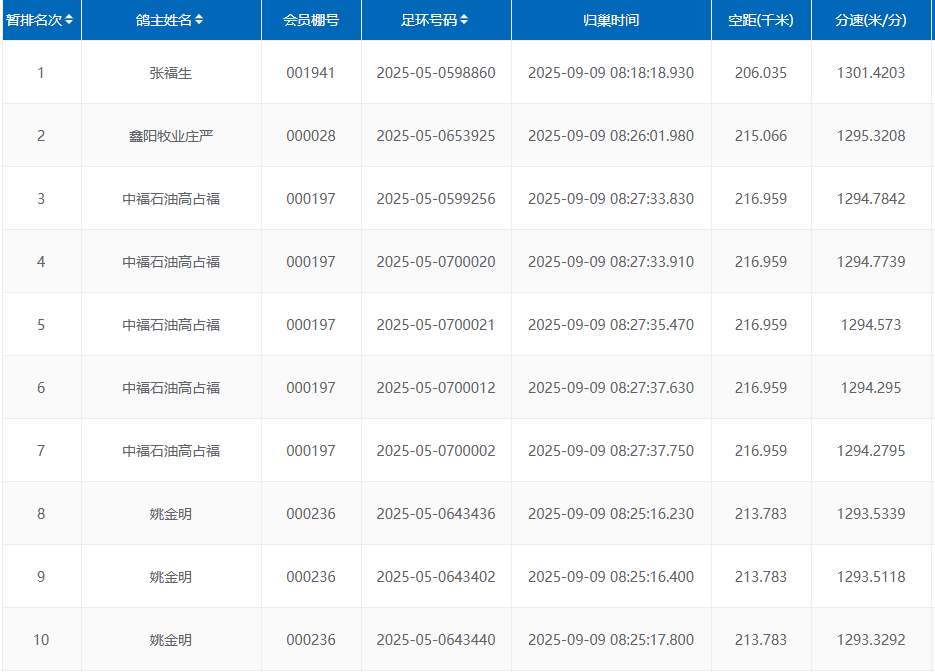
Task: Click arrival time 08:26:01.980 cell
Action: (611, 136)
